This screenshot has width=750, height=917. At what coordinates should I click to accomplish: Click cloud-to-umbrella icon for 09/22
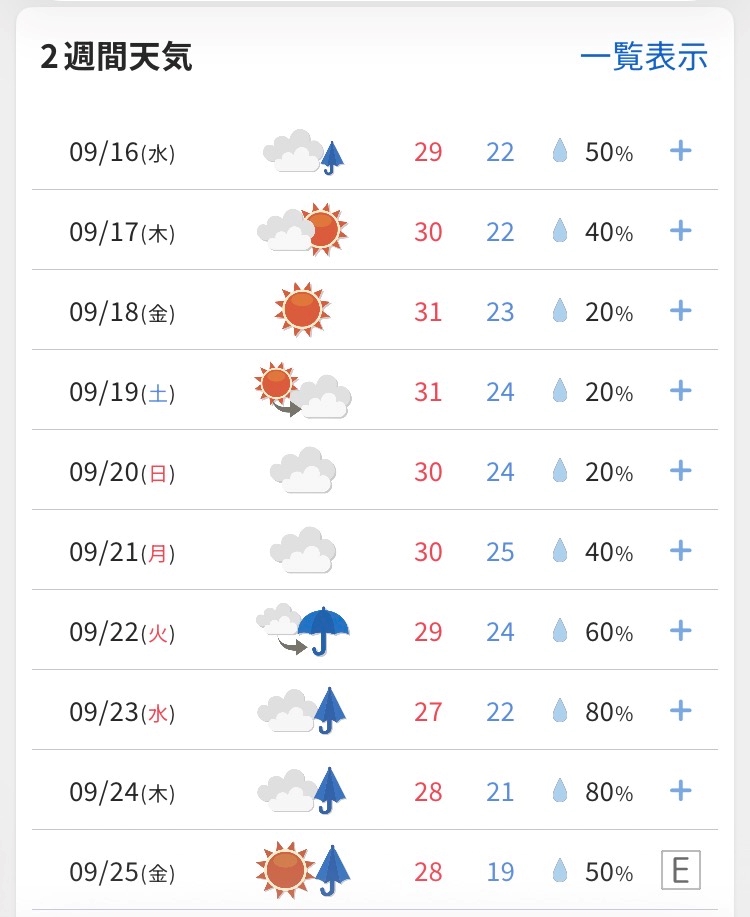pyautogui.click(x=302, y=629)
